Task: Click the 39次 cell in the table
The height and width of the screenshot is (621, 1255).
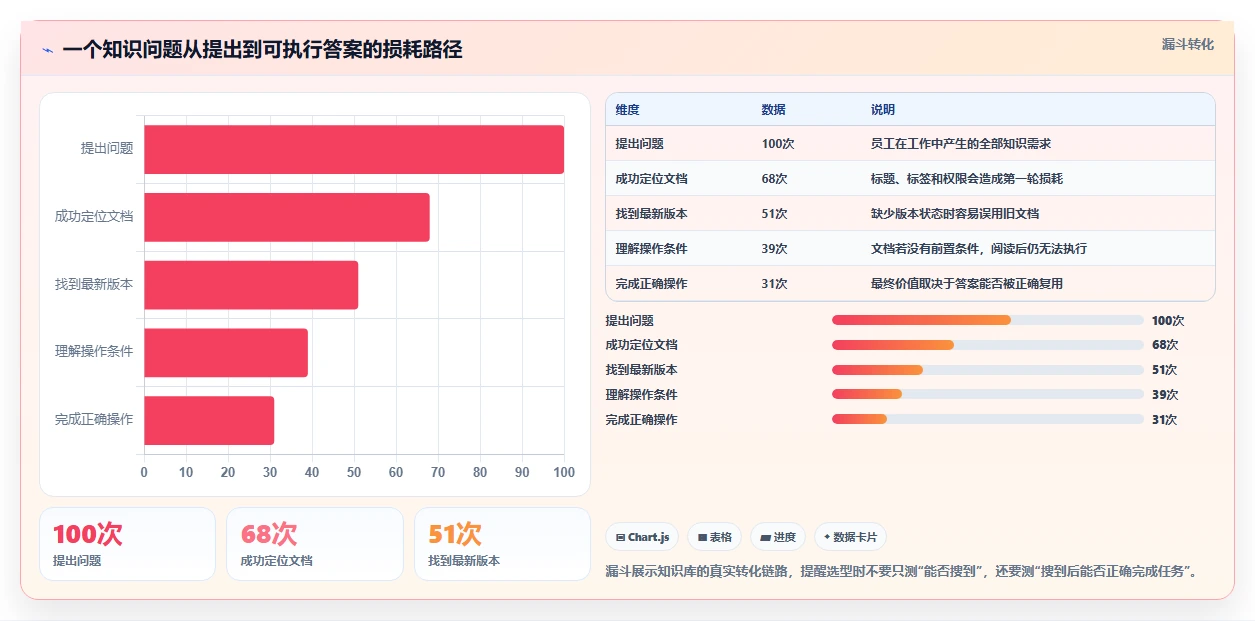Action: 775,249
